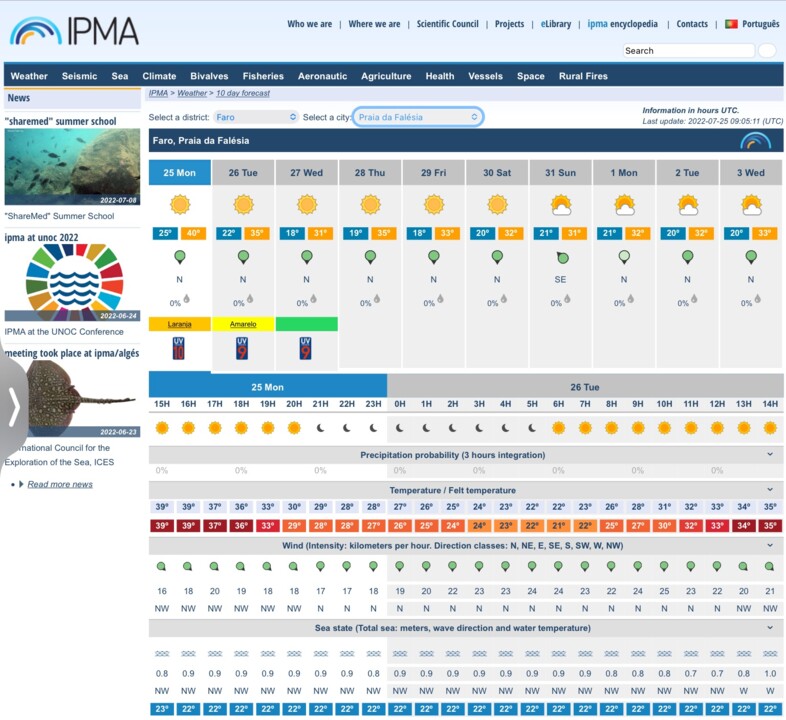Open the district dropdown showing Faro

pyautogui.click(x=256, y=117)
